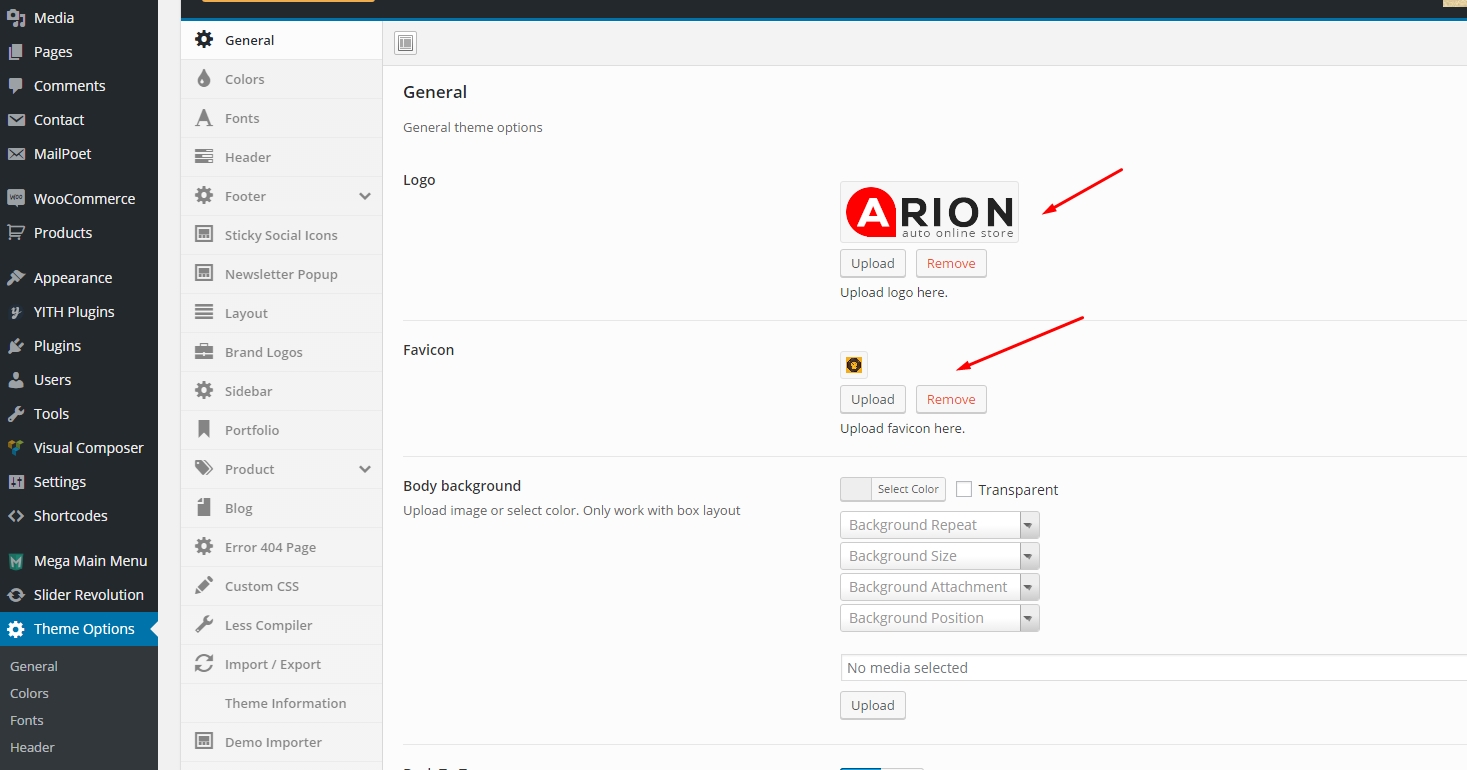Image resolution: width=1467 pixels, height=770 pixels.
Task: Click the WooCommerce sidebar icon
Action: pyautogui.click(x=15, y=198)
